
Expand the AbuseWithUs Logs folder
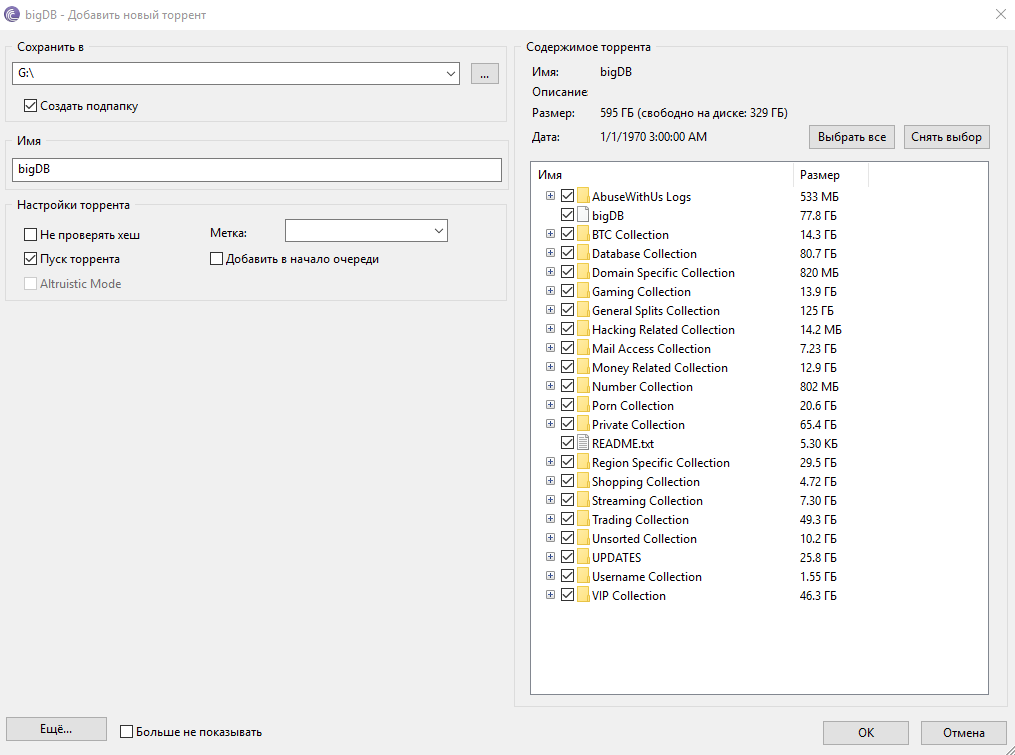[550, 196]
